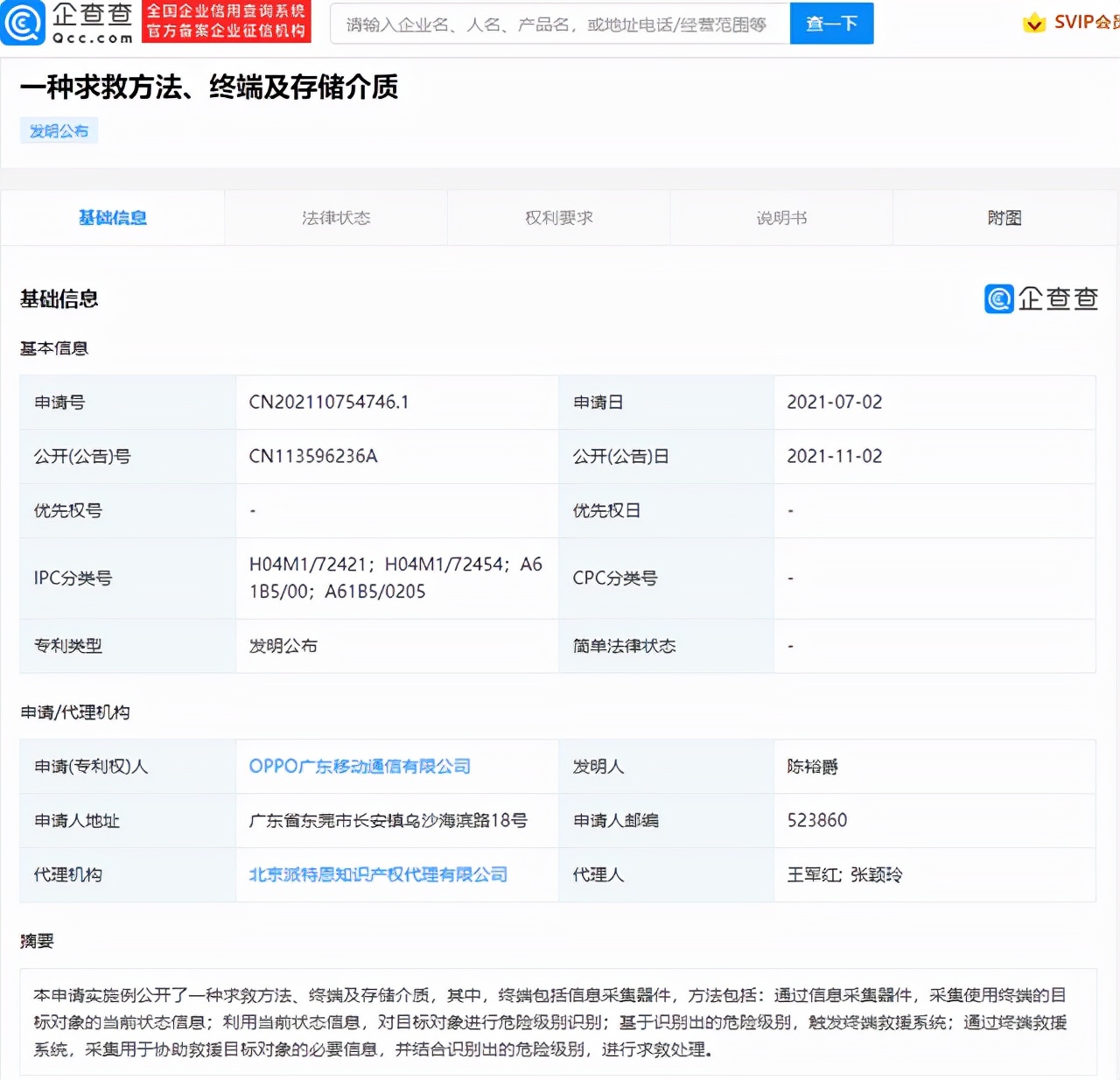Click the SVIP crown icon at top right
This screenshot has width=1120, height=1080.
coord(1035,22)
